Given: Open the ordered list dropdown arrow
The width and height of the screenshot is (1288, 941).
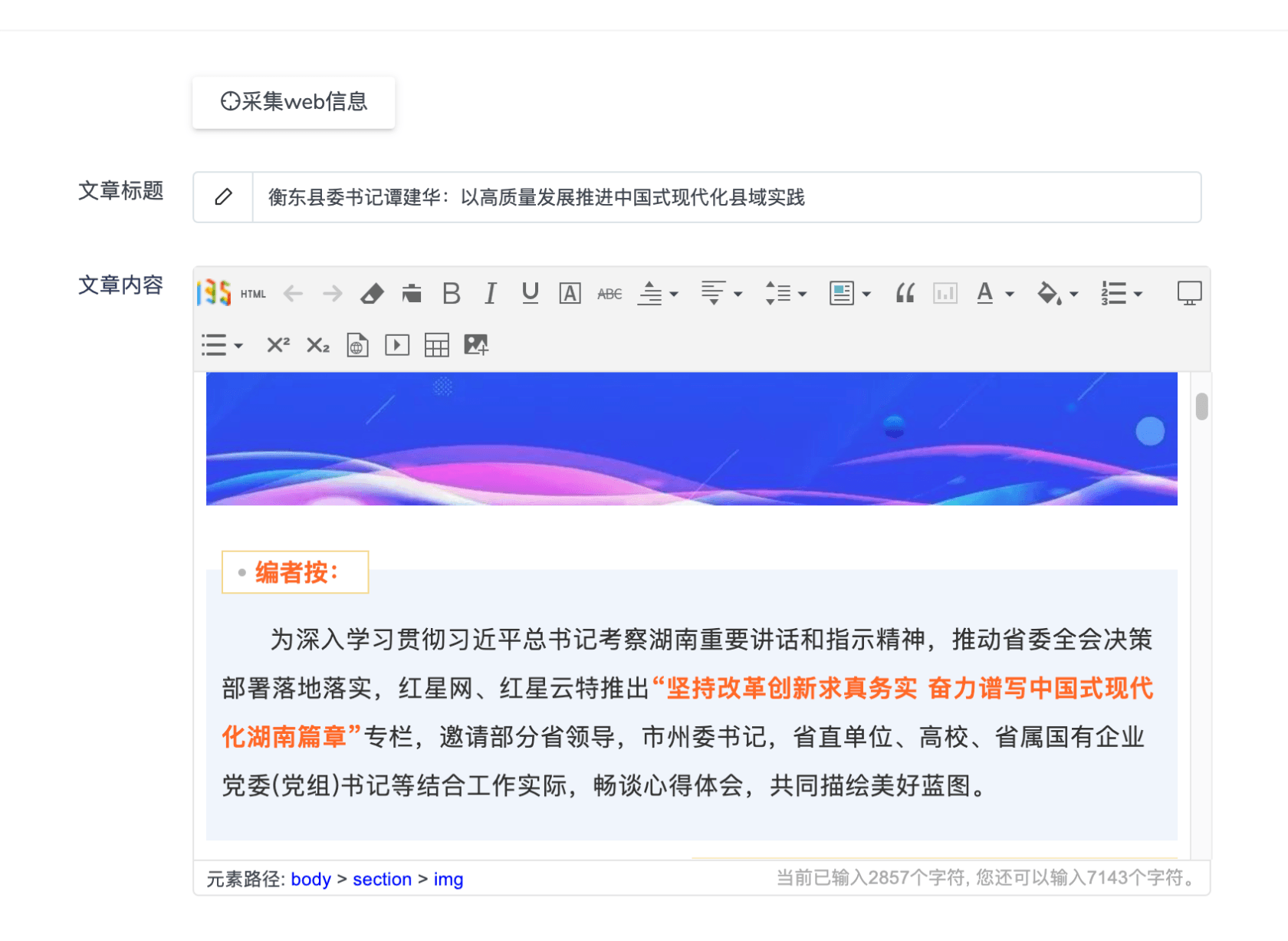Looking at the screenshot, I should 1138,294.
